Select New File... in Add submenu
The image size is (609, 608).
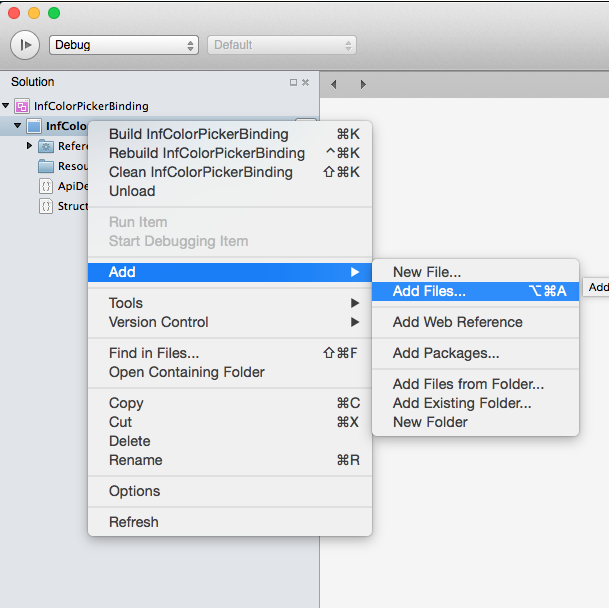475,272
